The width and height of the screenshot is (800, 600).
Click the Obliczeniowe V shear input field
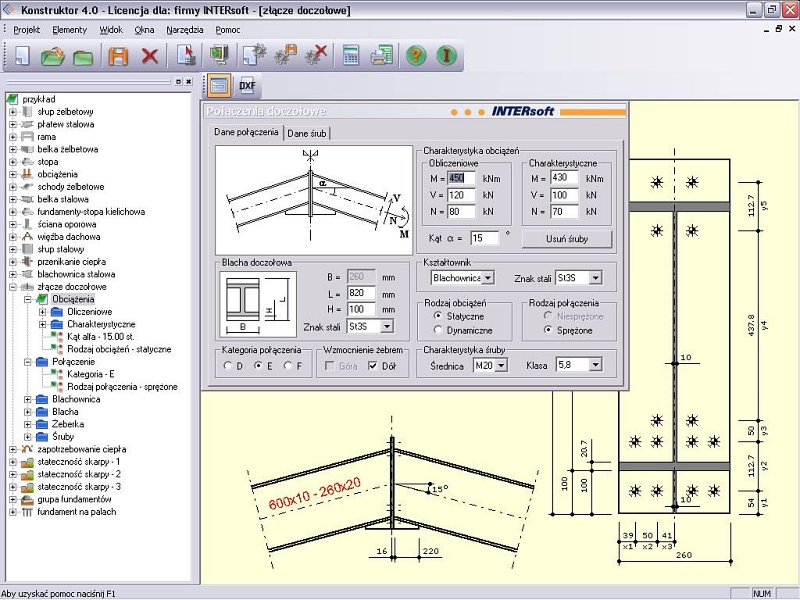click(x=461, y=195)
